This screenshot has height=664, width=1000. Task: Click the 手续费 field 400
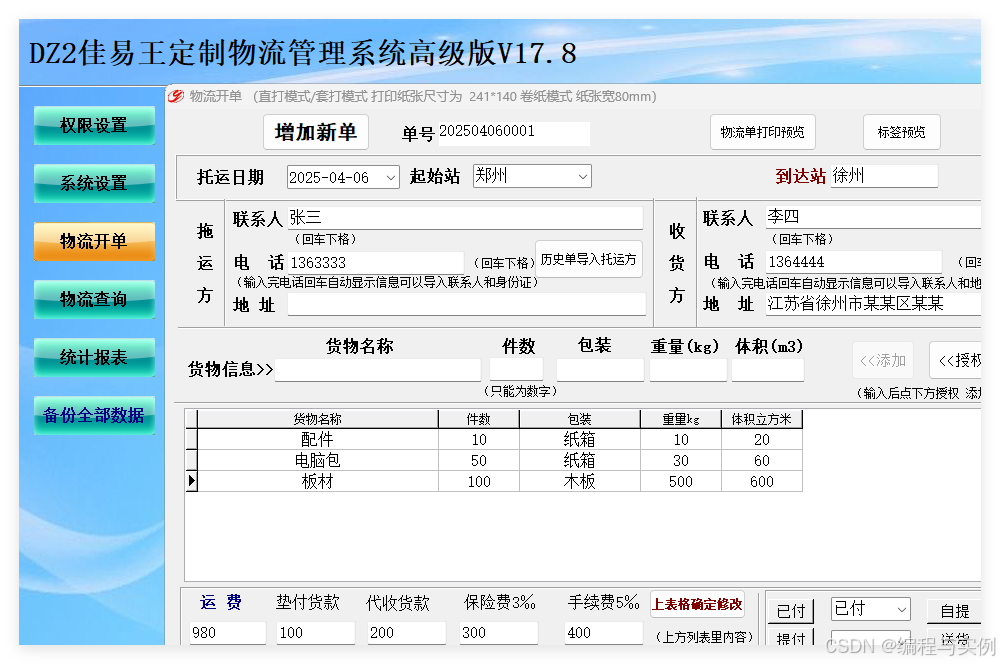(x=603, y=633)
